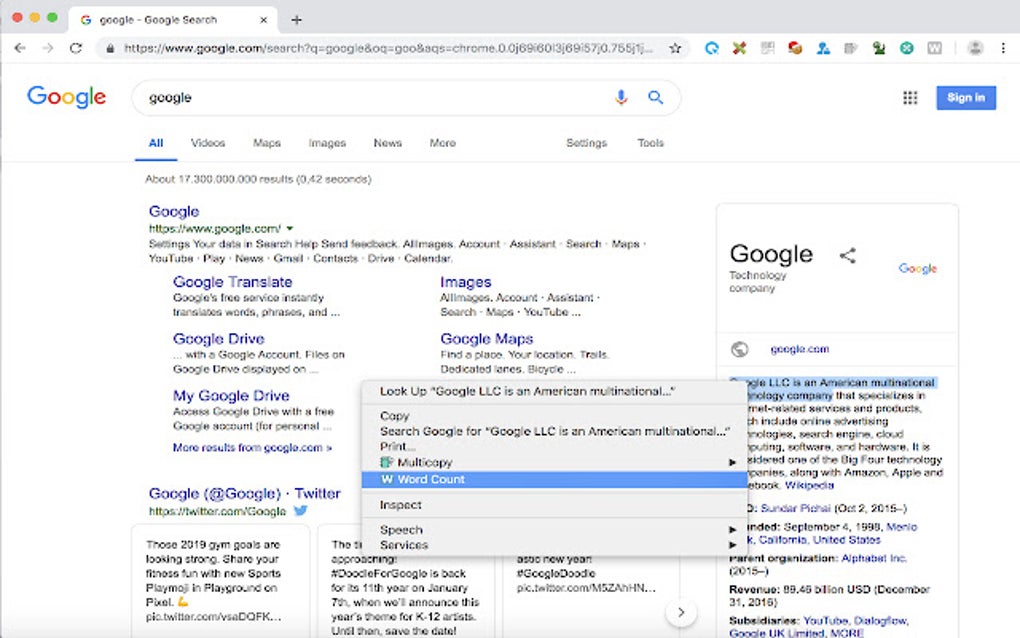
Task: Choose Search Google for selected text
Action: [x=554, y=431]
